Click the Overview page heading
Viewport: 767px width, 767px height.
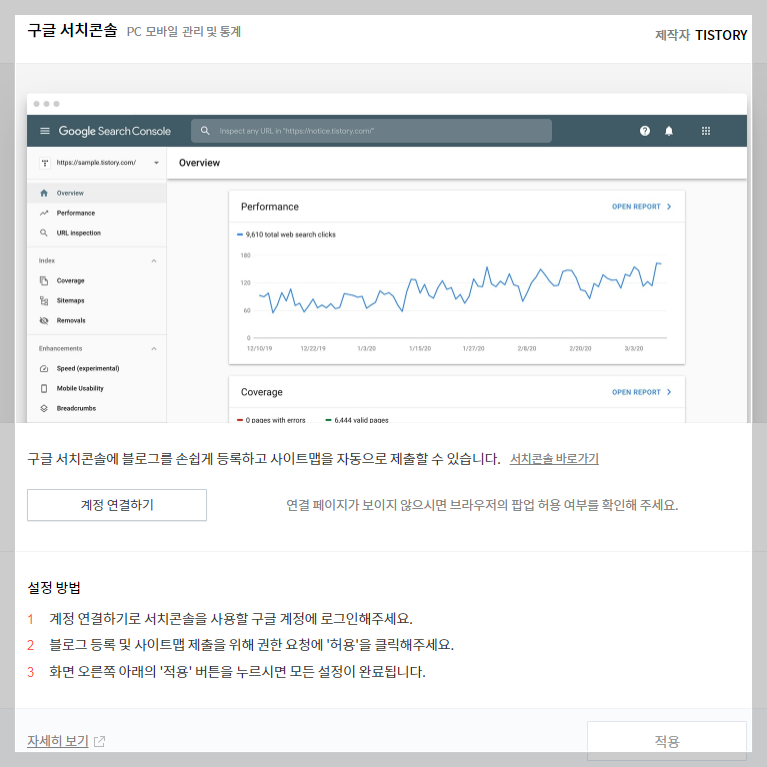click(200, 163)
